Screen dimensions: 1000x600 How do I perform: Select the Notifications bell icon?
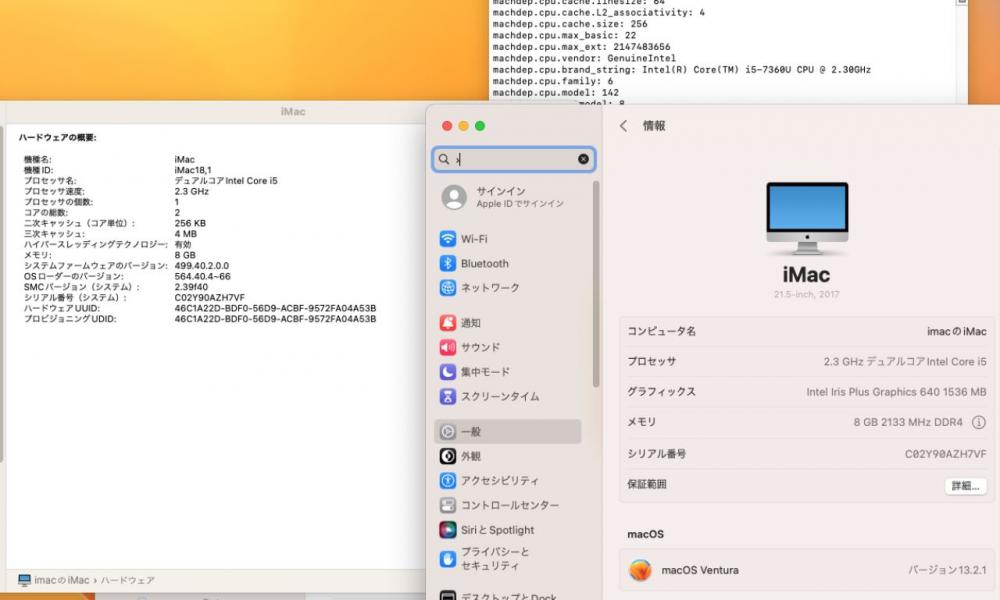(448, 323)
